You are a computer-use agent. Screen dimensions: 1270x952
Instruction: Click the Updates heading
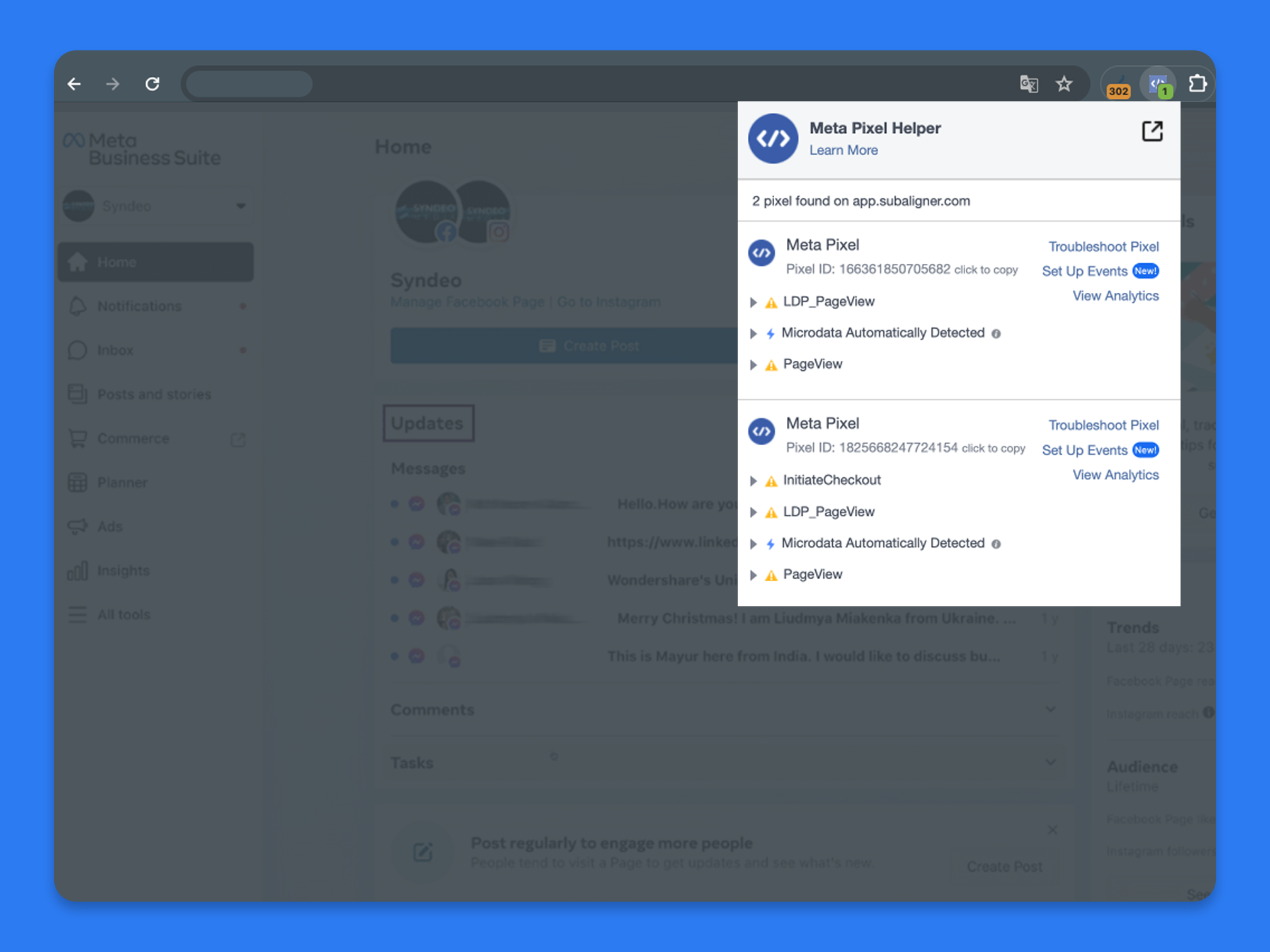[428, 423]
